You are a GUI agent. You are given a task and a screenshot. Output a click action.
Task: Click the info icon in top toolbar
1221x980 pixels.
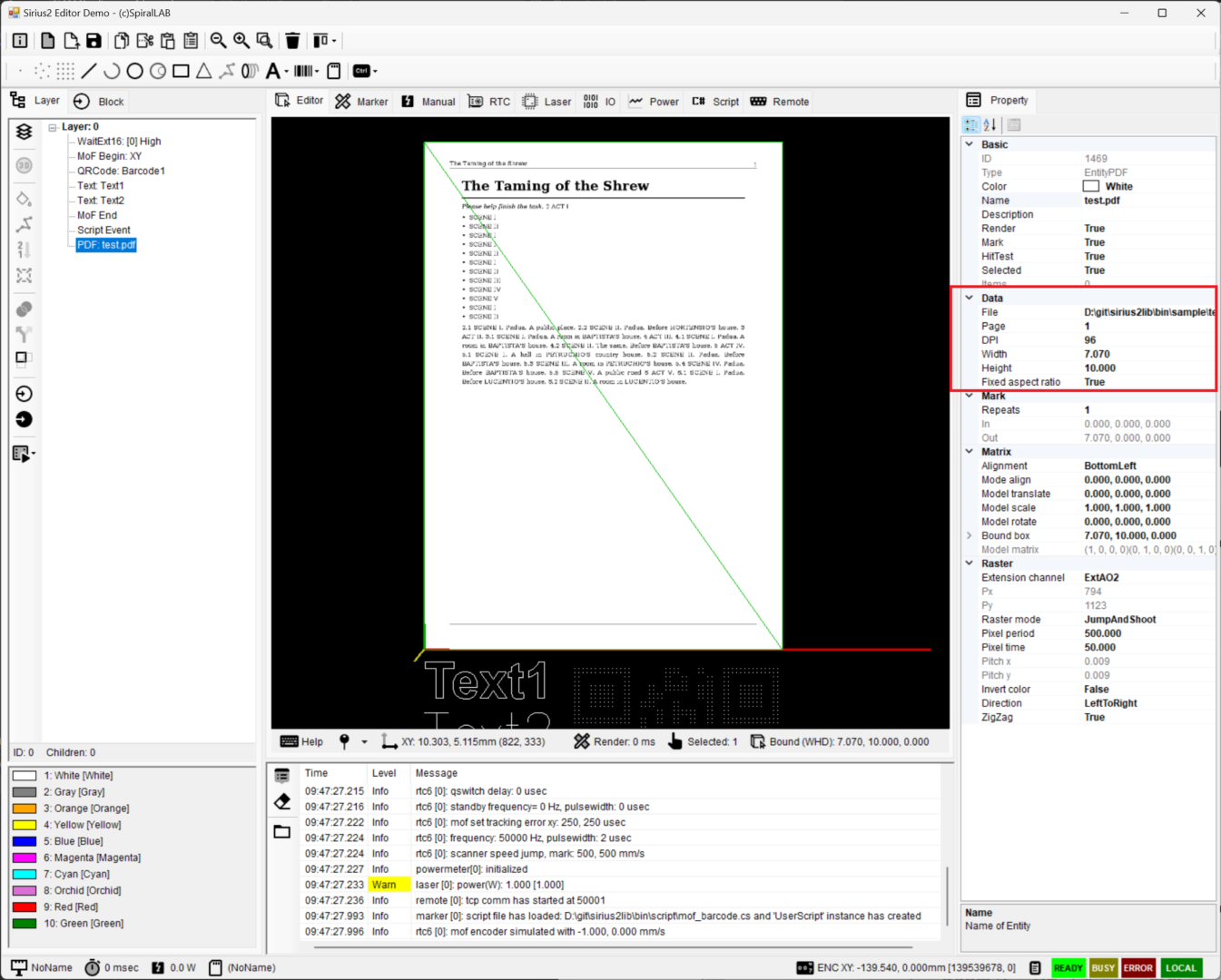[x=20, y=40]
